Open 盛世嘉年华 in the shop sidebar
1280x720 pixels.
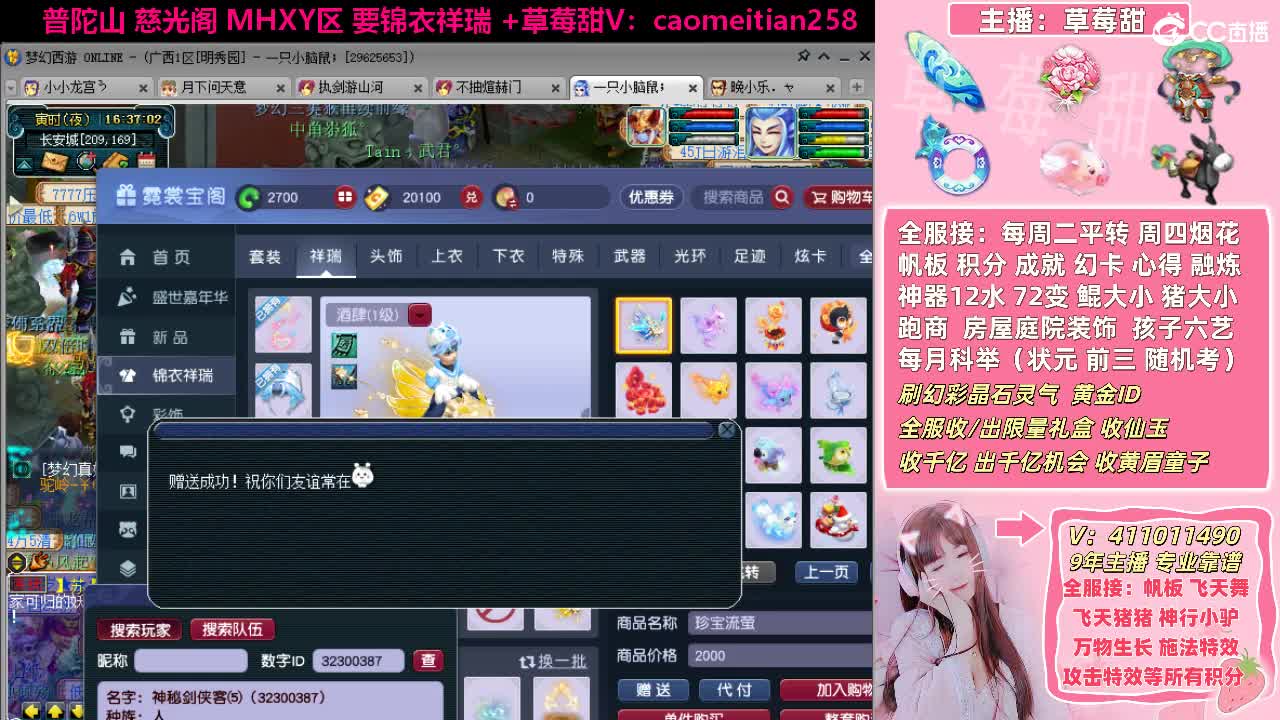pos(166,297)
